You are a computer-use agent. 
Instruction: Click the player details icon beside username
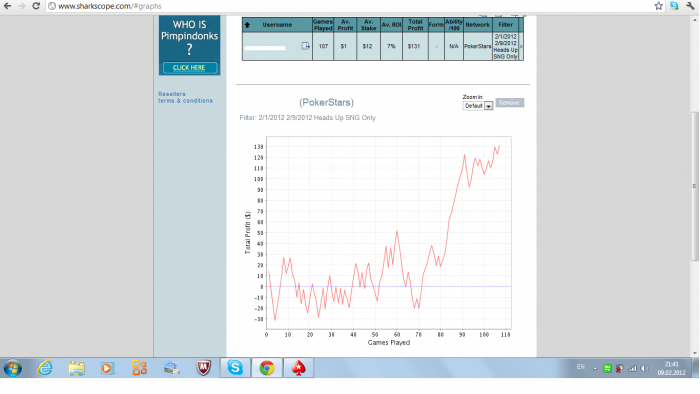click(305, 46)
